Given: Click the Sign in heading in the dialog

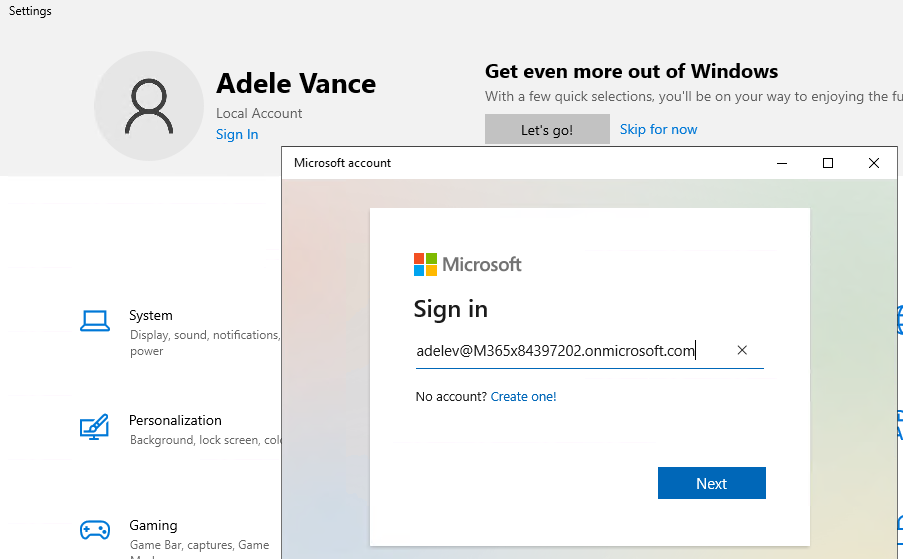Looking at the screenshot, I should (451, 309).
